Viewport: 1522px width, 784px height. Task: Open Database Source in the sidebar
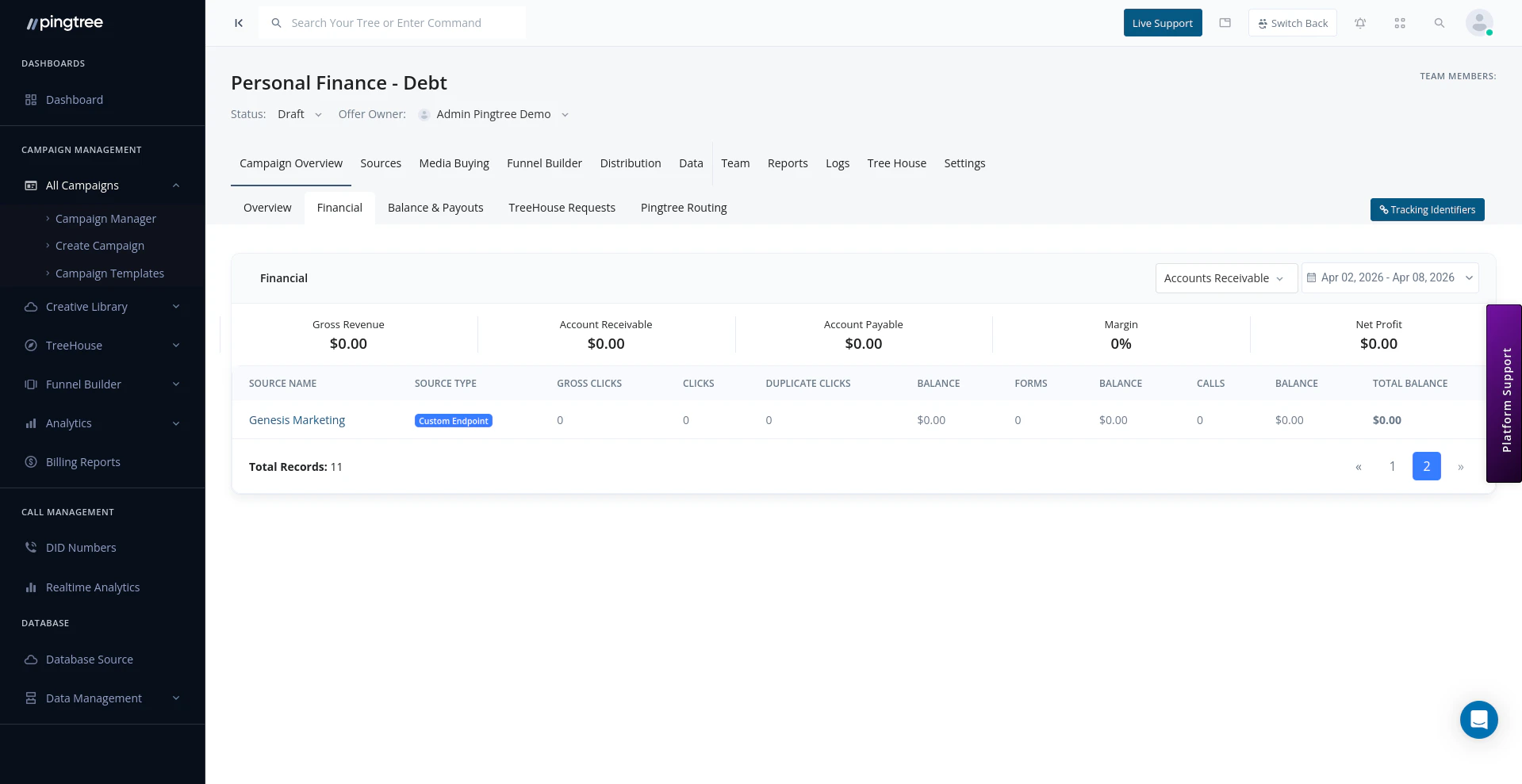point(89,659)
